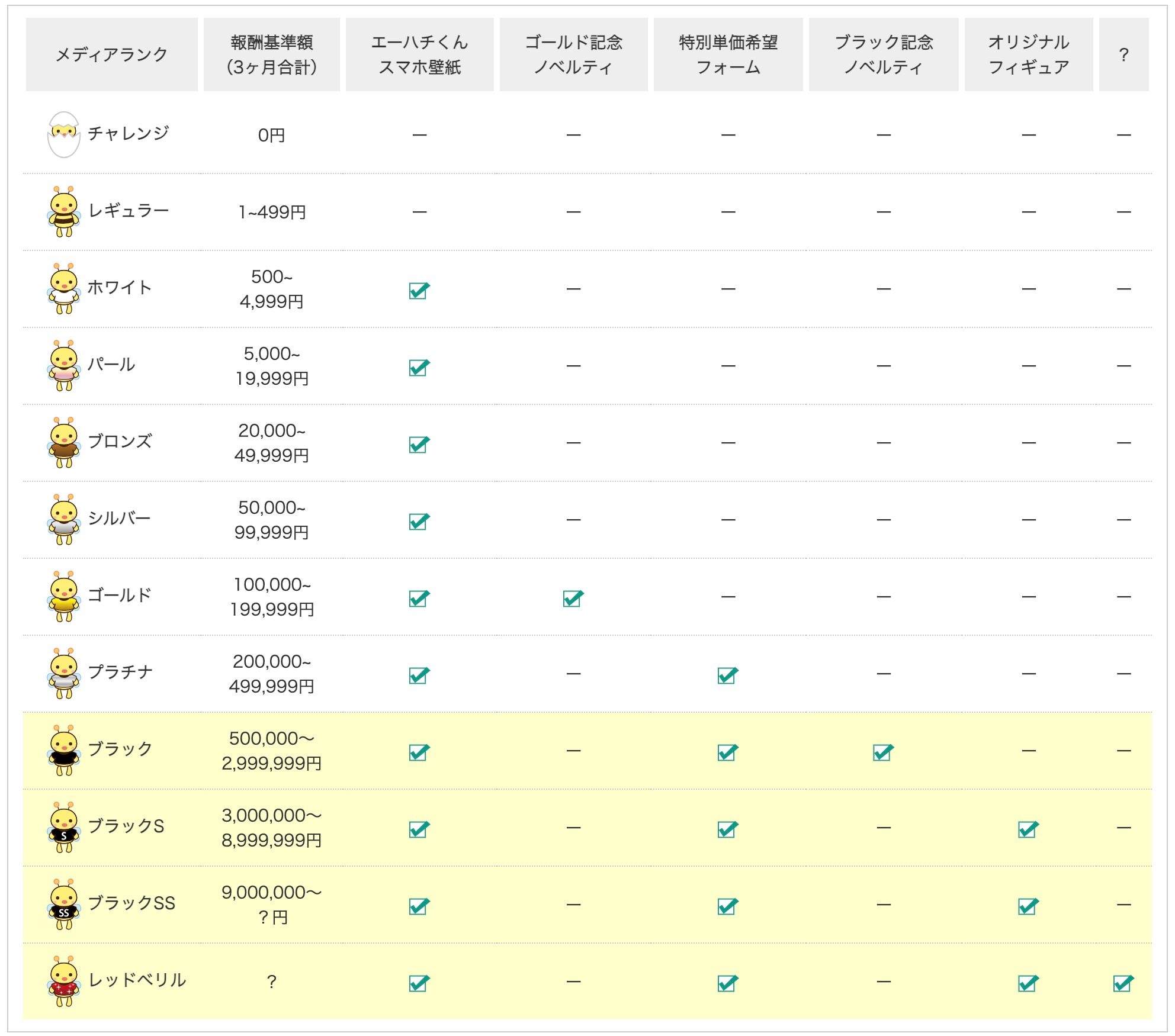Click the シルバー rank name text
The height and width of the screenshot is (1036, 1175).
coord(119,518)
